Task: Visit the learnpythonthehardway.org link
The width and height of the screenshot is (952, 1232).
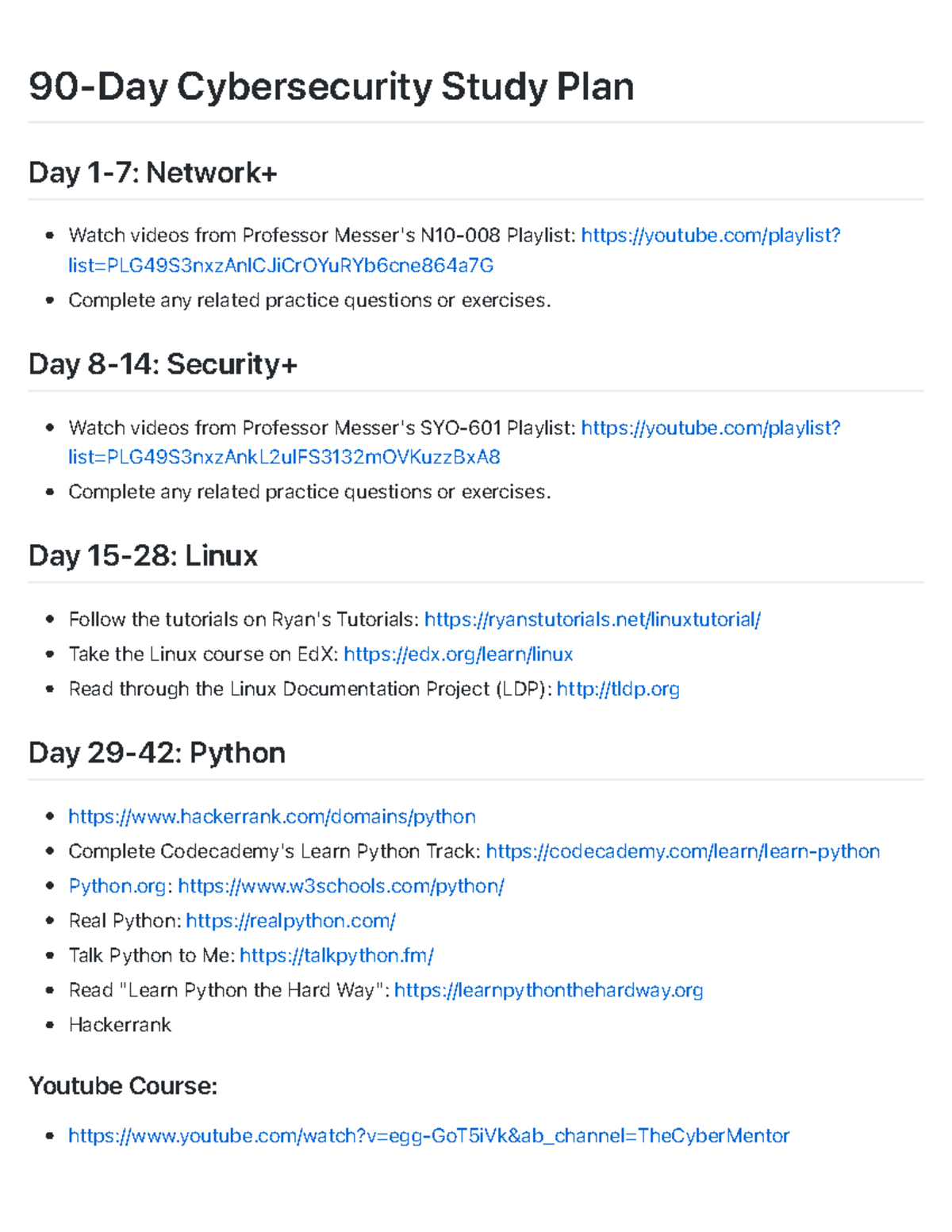Action: click(549, 991)
